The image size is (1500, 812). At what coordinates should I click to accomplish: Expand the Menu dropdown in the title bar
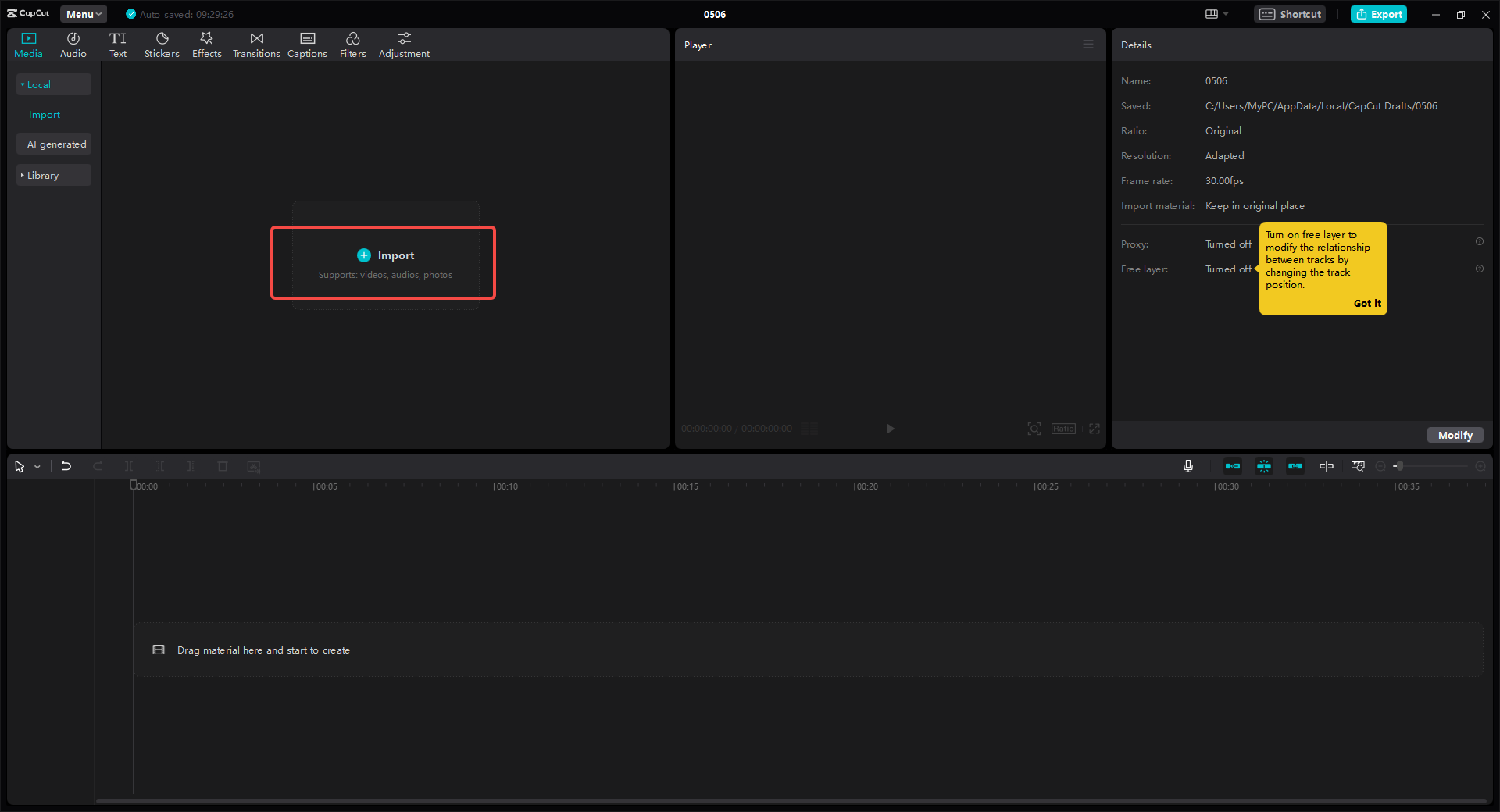coord(82,13)
